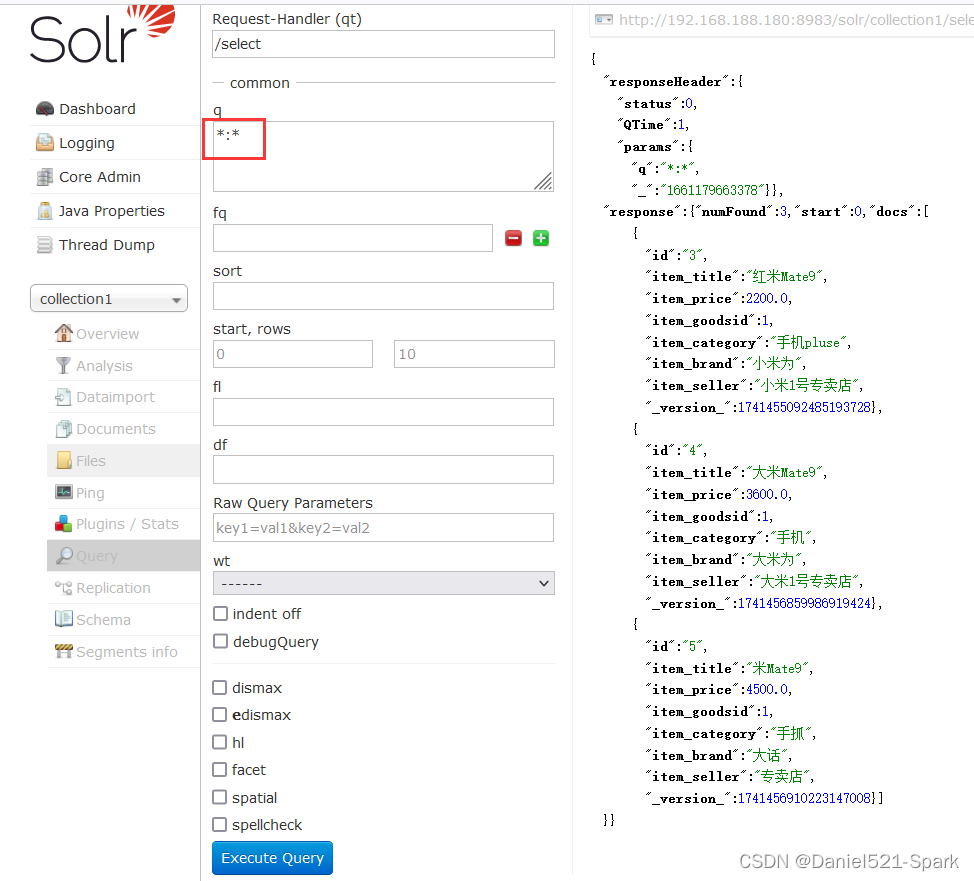The image size is (974, 881).
Task: Click the Dashboard gauge icon
Action: [x=44, y=109]
